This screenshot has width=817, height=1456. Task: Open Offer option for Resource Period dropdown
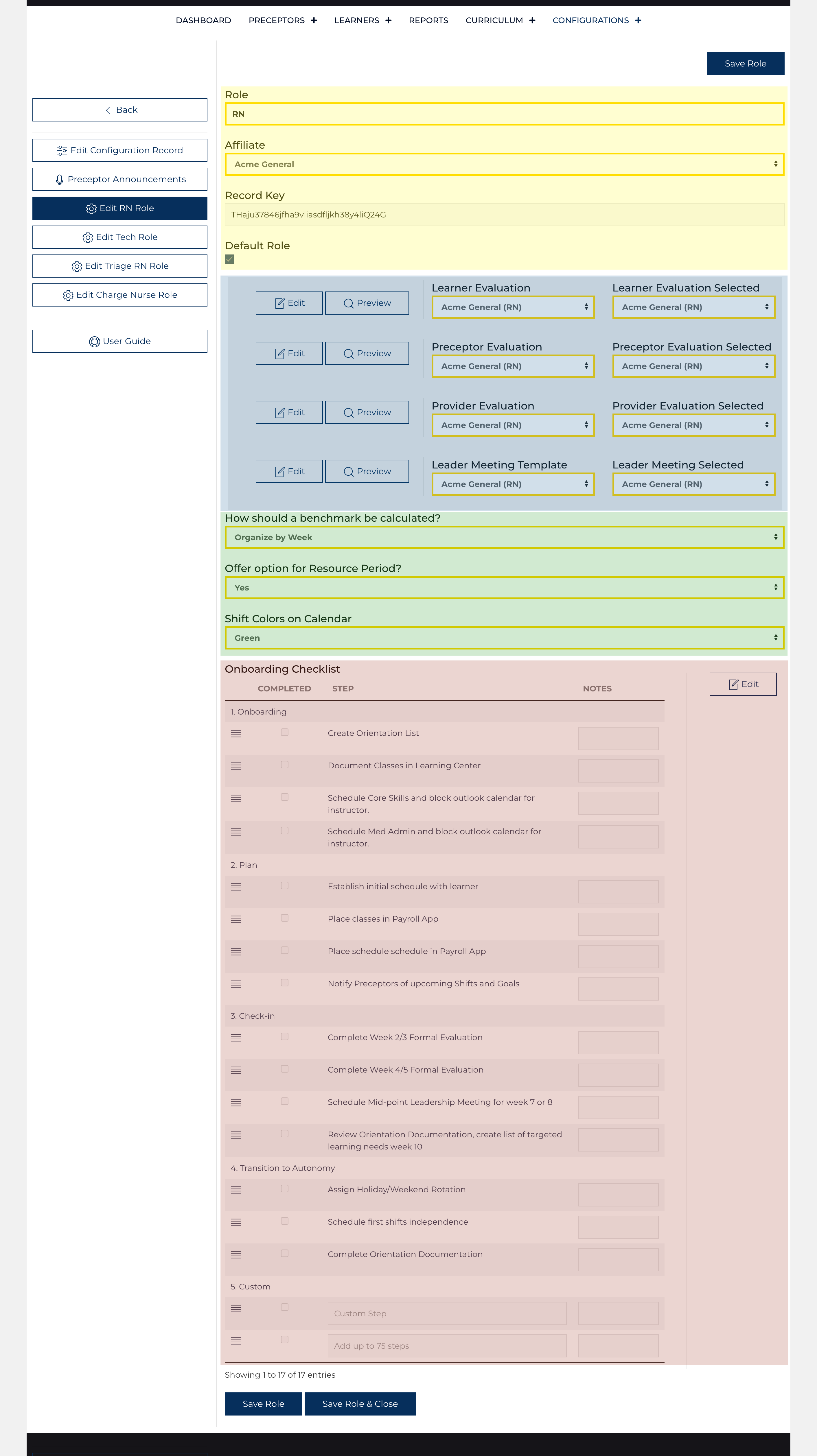point(504,588)
